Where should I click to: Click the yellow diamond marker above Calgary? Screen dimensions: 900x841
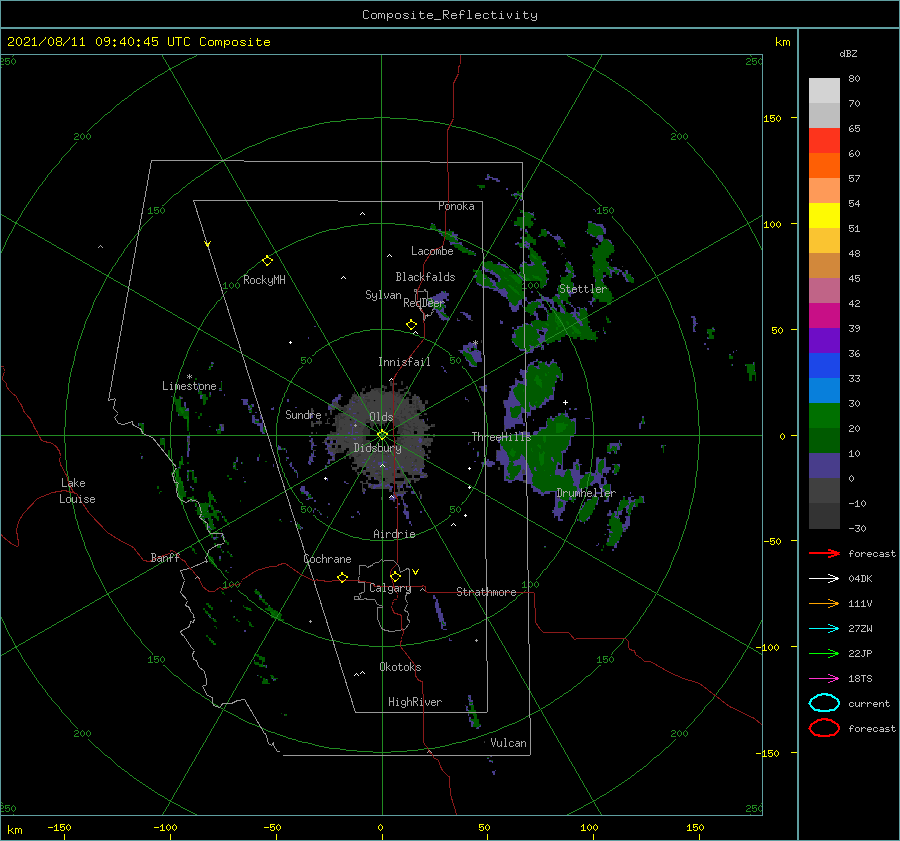point(395,576)
